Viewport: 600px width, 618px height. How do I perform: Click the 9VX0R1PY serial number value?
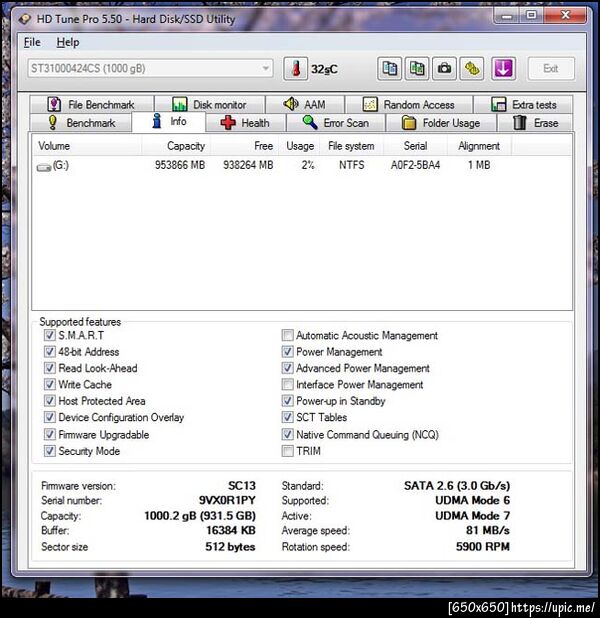227,500
